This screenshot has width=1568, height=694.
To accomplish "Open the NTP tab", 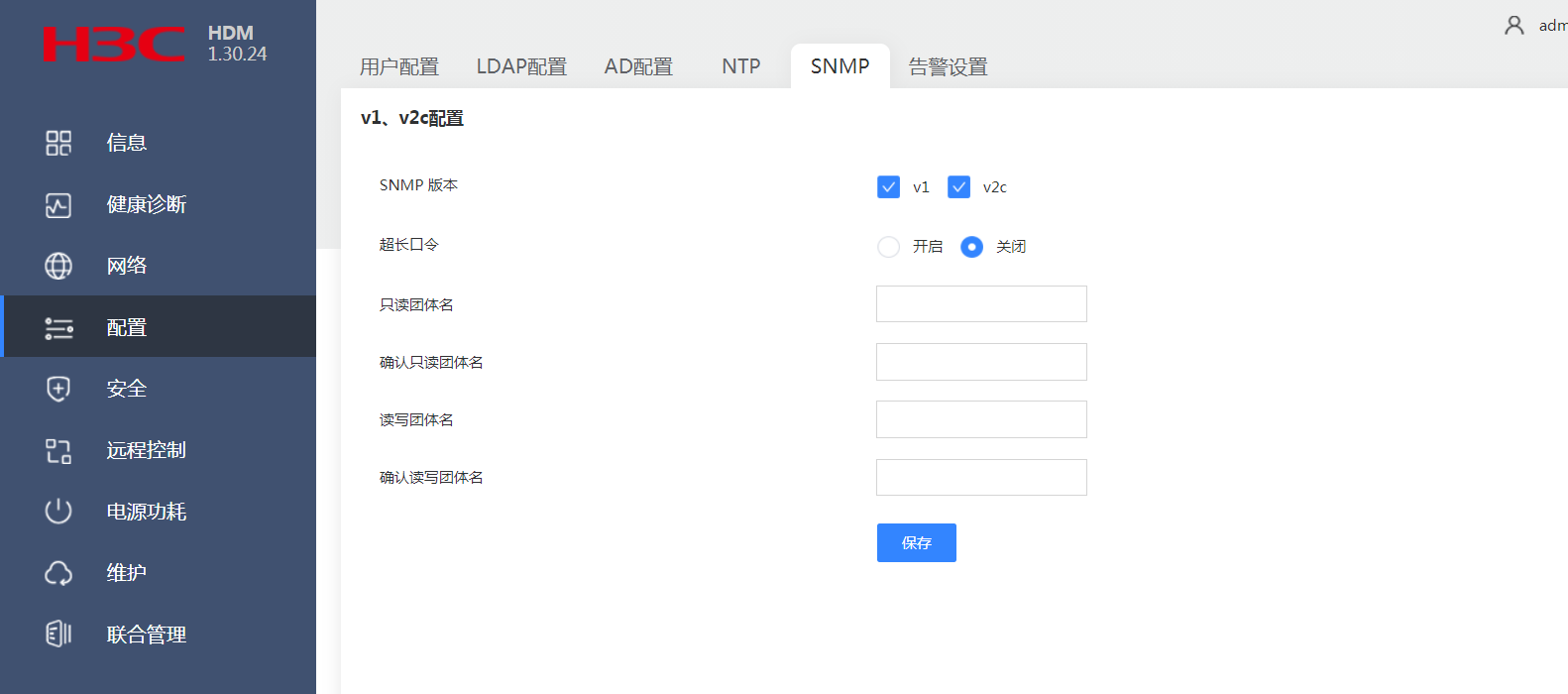I will coord(740,66).
